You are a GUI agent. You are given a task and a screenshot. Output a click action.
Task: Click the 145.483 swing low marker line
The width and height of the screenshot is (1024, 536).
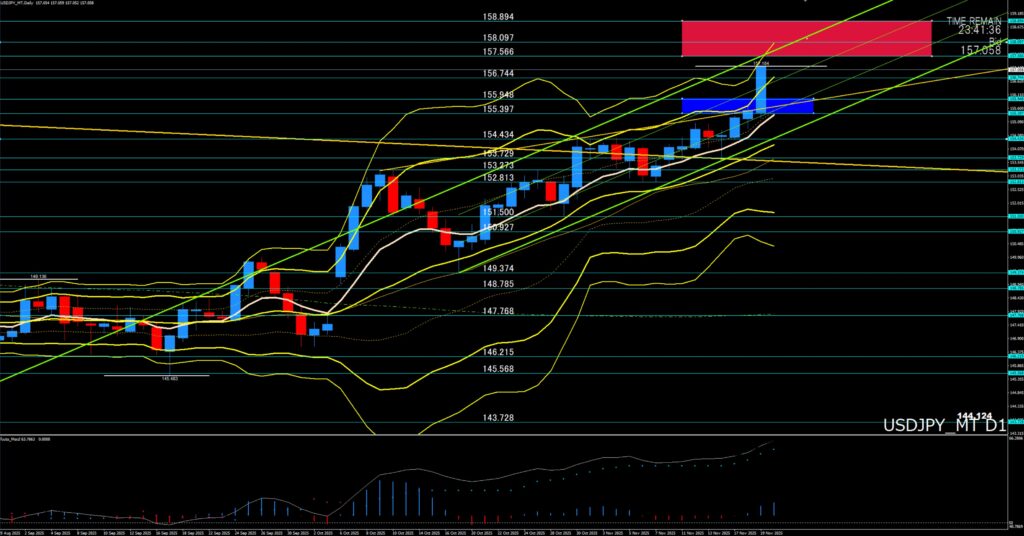(157, 376)
